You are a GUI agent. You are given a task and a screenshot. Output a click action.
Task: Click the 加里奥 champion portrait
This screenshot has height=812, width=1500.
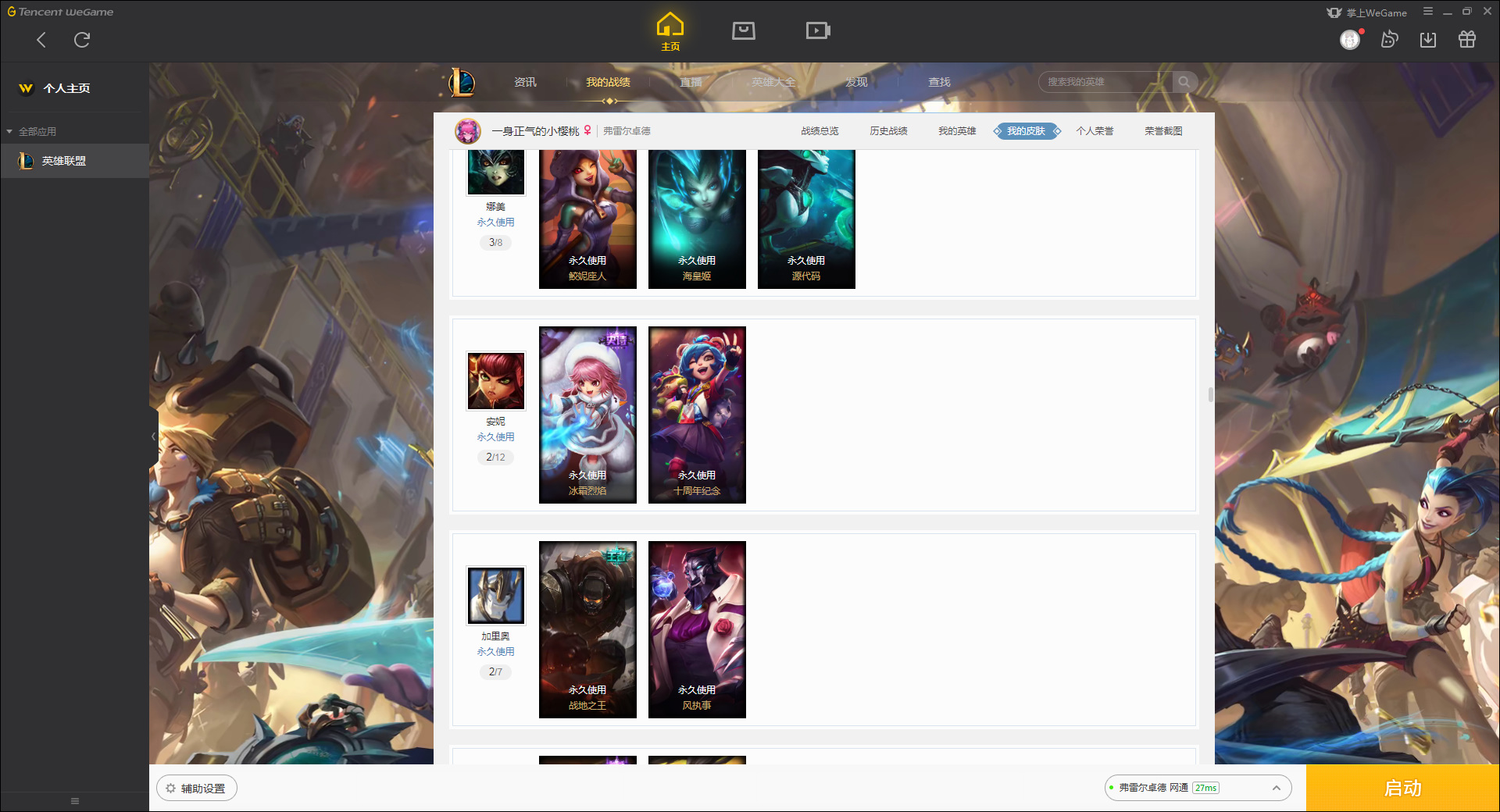[x=496, y=595]
